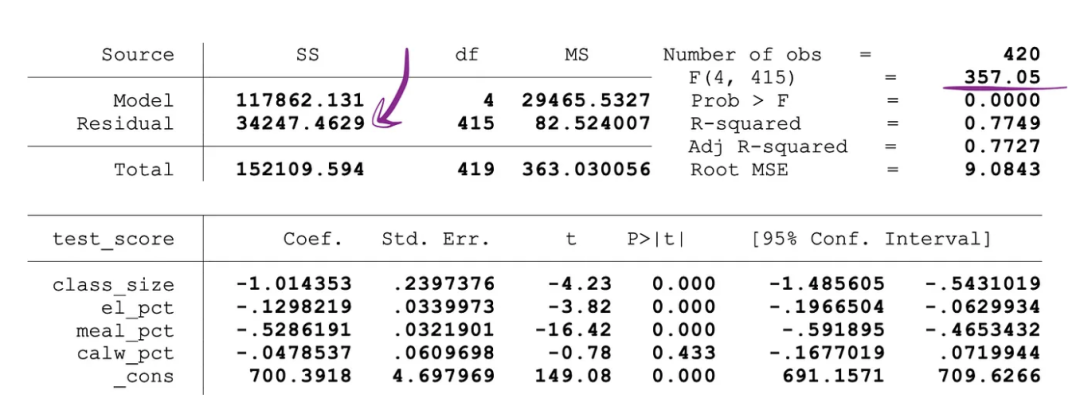1080x406 pixels.
Task: Click the el_pct coefficient -.1298219
Action: click(x=293, y=307)
